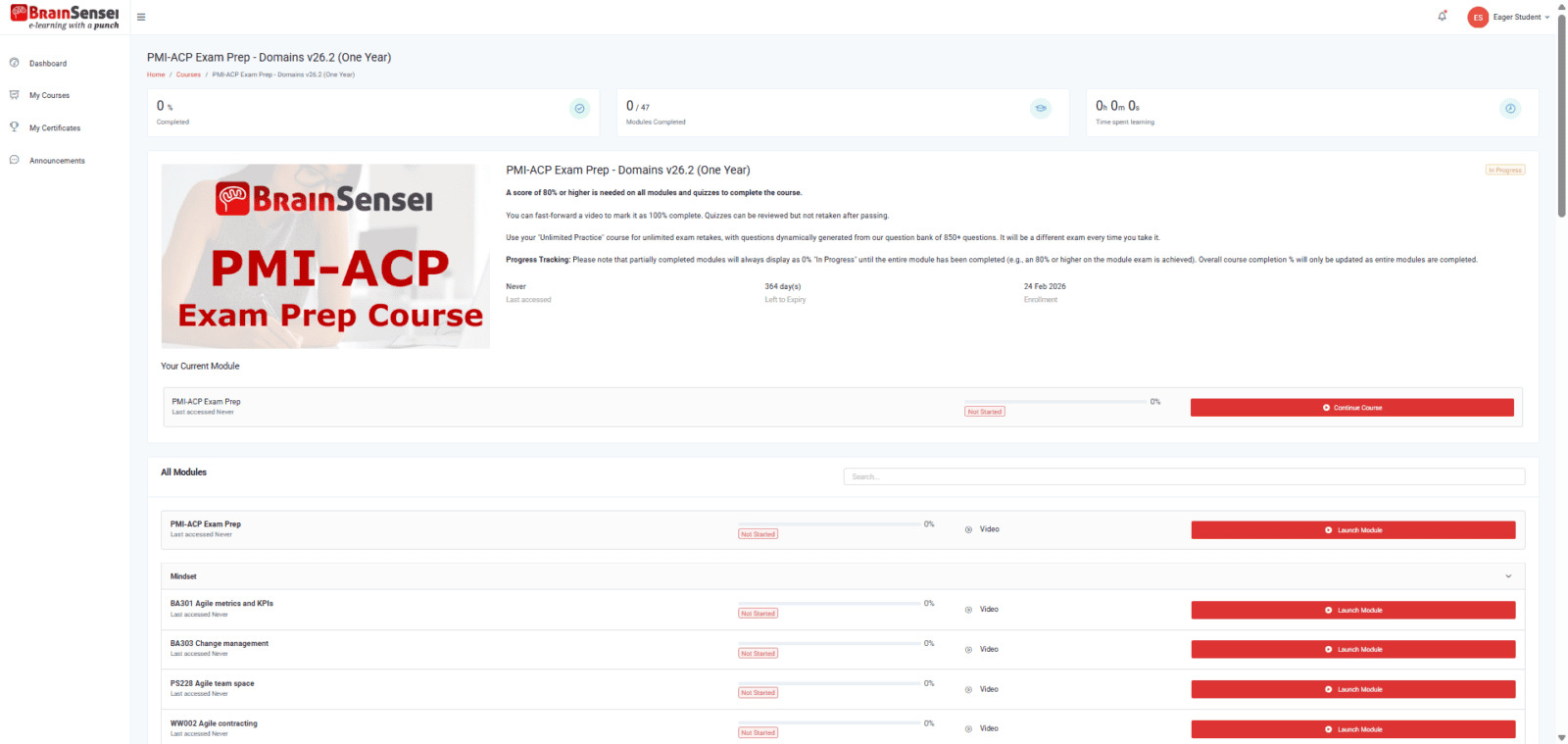
Task: Open the notifications bell icon
Action: 1443,16
